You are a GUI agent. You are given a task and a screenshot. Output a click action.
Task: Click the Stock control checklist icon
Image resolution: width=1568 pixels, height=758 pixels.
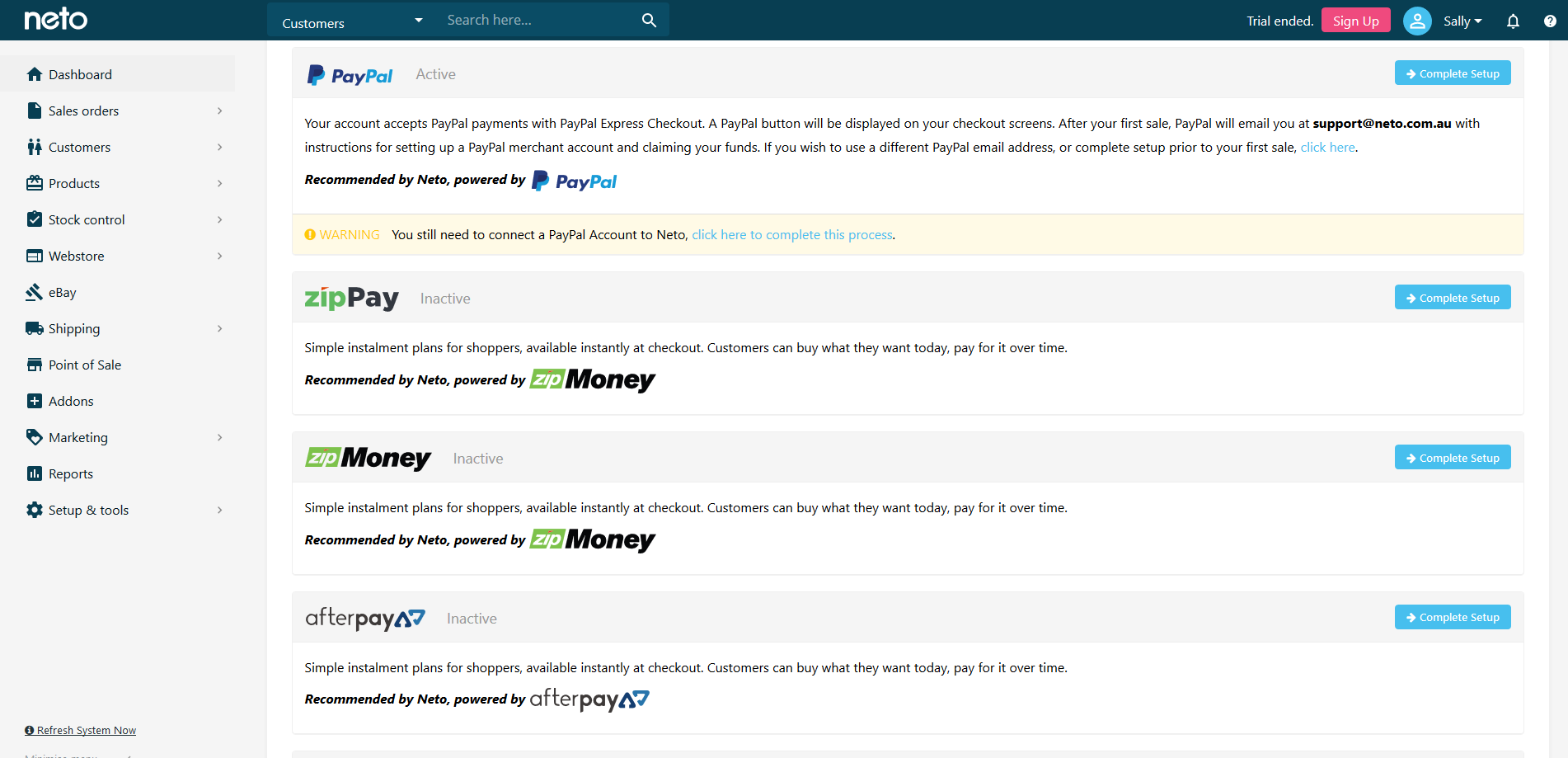[x=35, y=219]
